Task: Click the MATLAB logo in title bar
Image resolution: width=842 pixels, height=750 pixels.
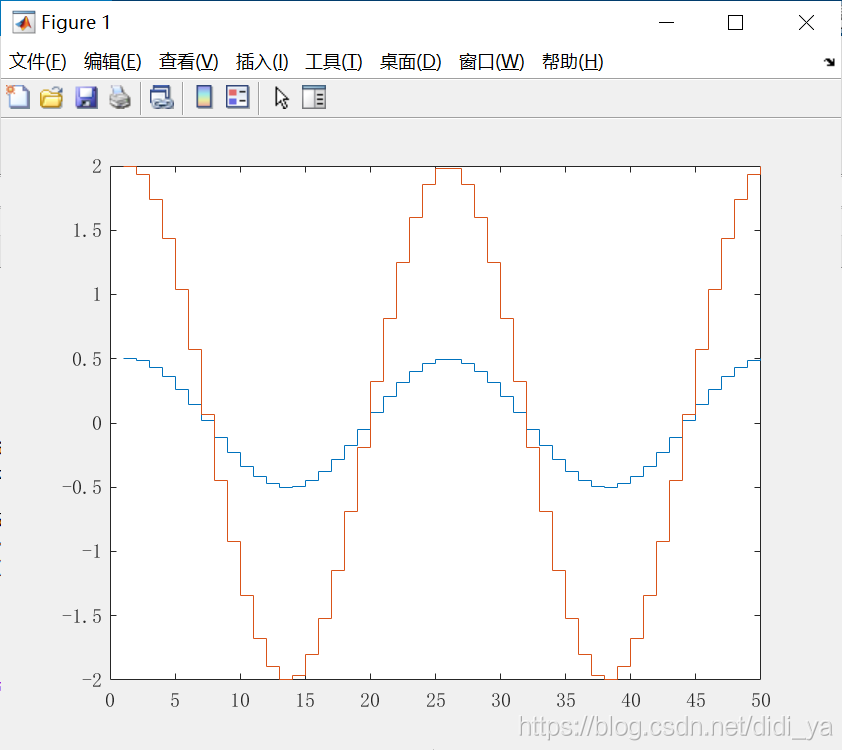Action: point(24,23)
